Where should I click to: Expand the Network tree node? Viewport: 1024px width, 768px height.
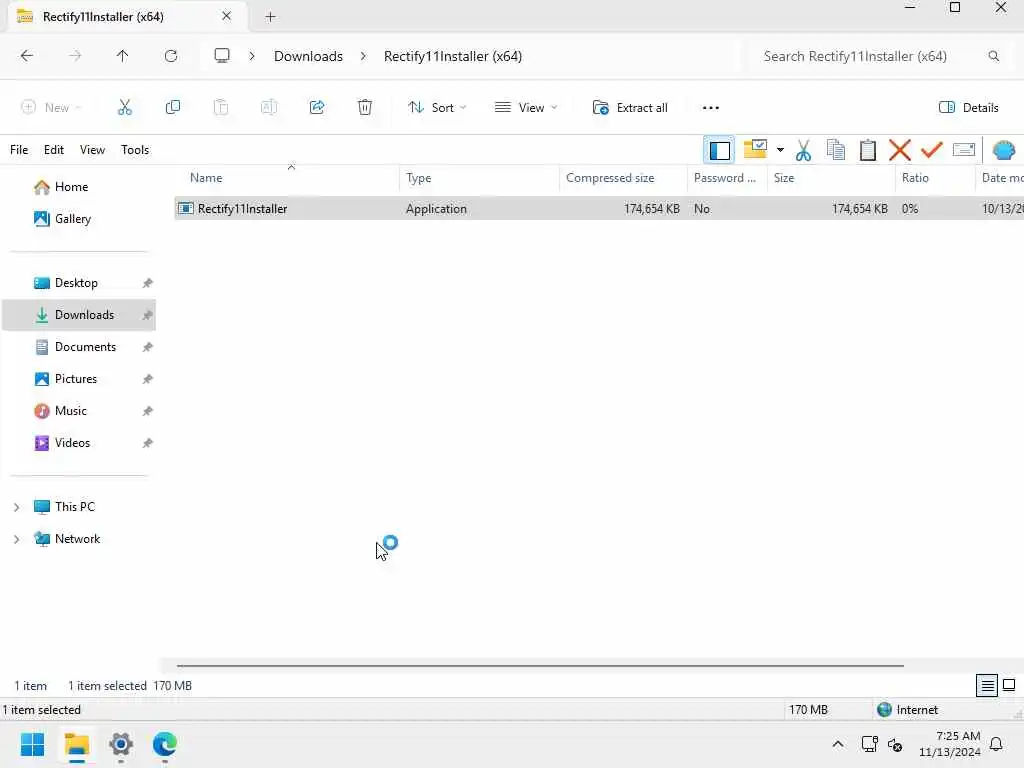pyautogui.click(x=16, y=539)
